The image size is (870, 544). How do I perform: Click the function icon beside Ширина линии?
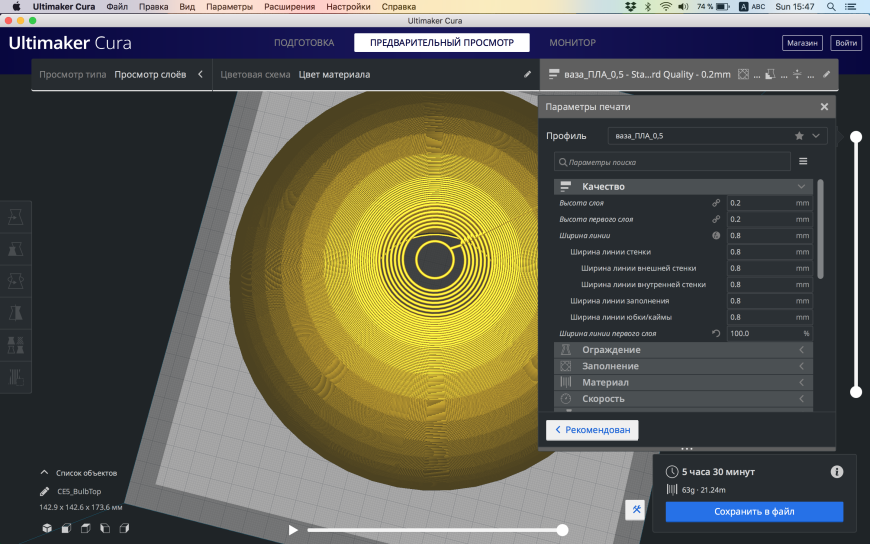[716, 235]
